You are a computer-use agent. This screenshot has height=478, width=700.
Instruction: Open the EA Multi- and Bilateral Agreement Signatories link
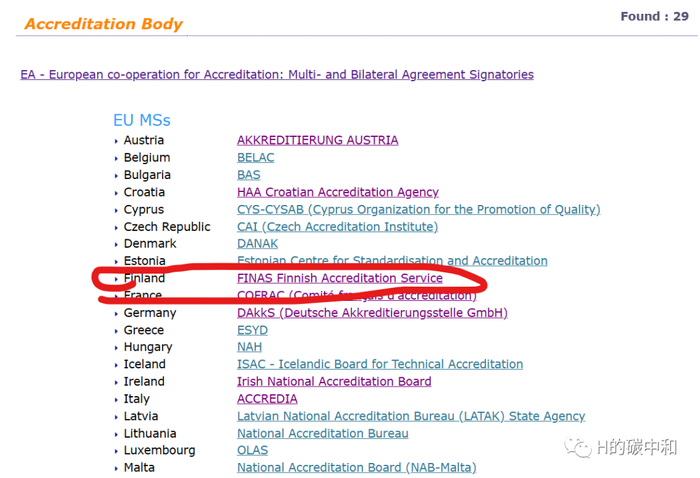[x=277, y=75]
